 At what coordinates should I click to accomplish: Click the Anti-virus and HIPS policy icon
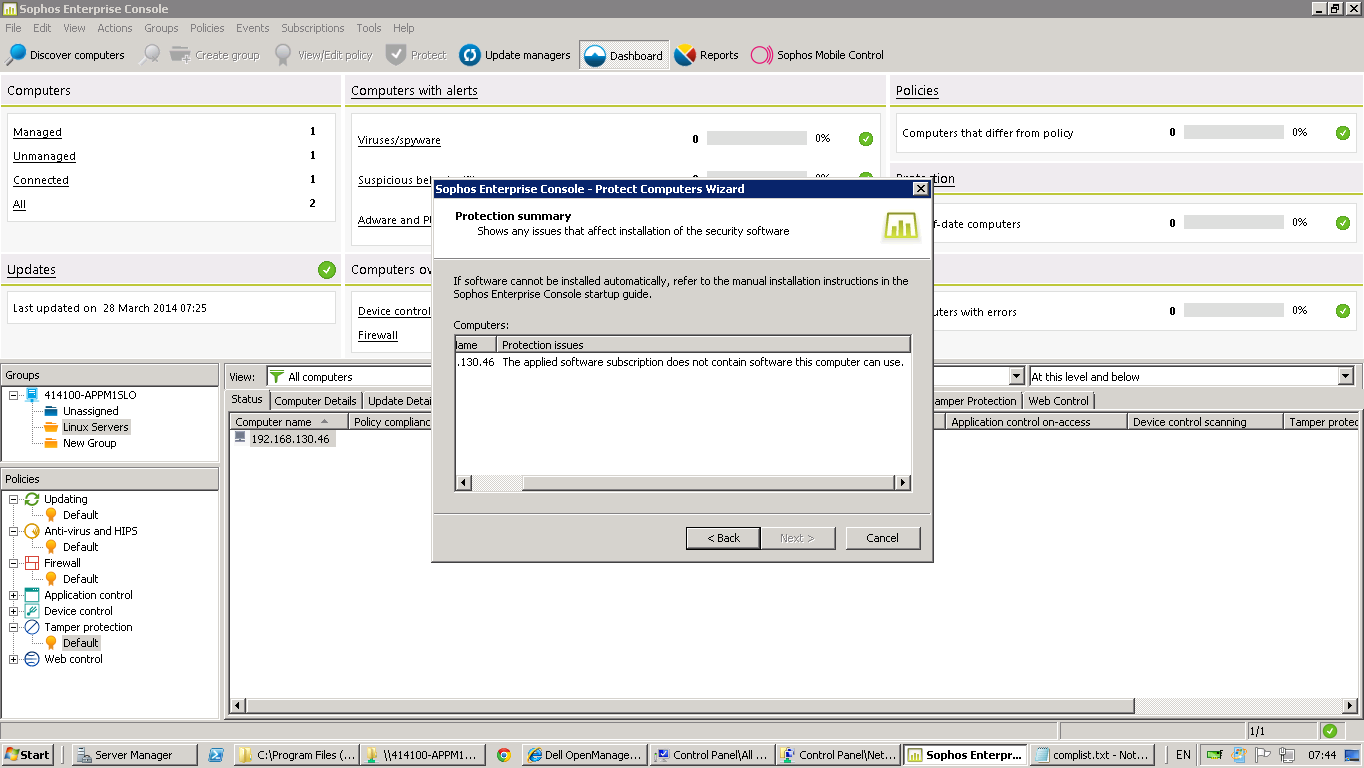(x=32, y=531)
